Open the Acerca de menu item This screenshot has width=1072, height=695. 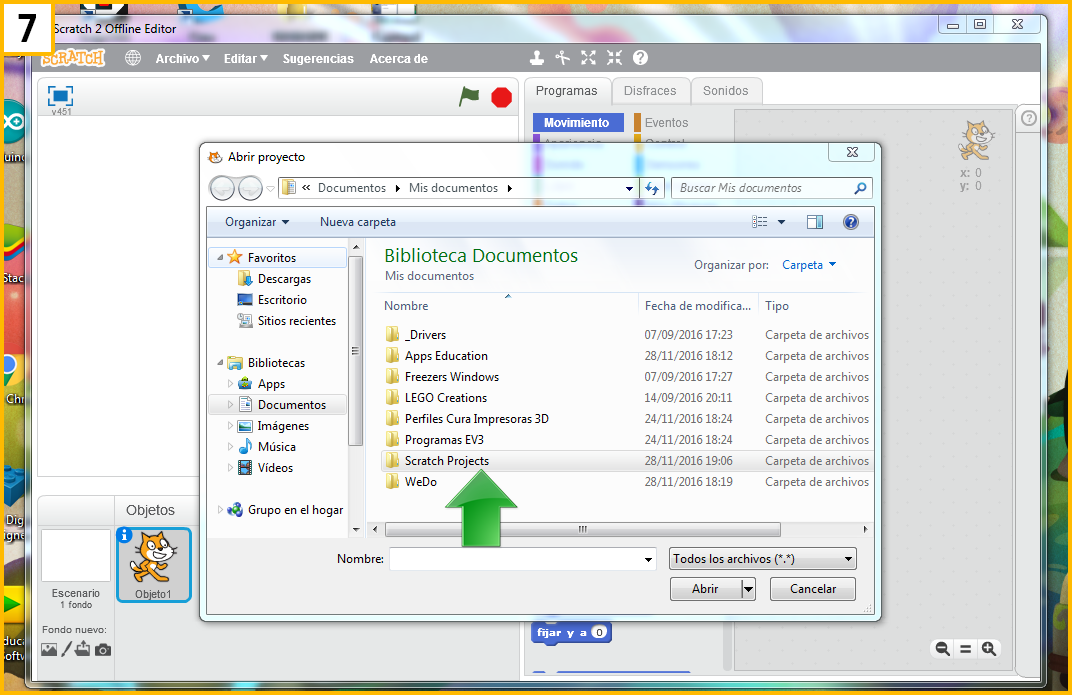399,59
